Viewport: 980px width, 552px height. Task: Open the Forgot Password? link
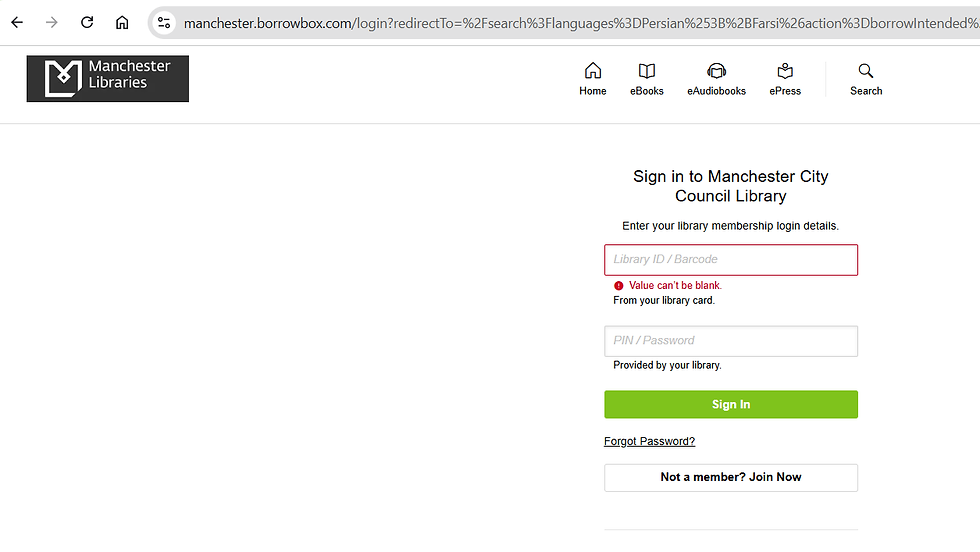coord(649,441)
